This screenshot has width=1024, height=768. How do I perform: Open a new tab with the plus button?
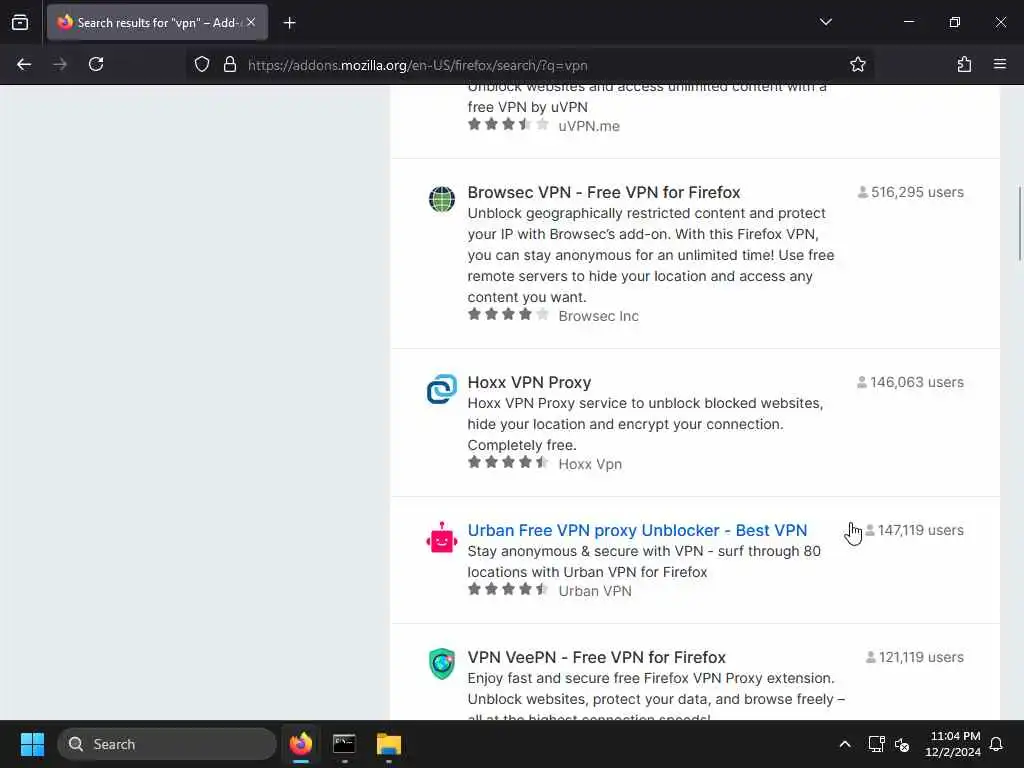click(x=289, y=23)
